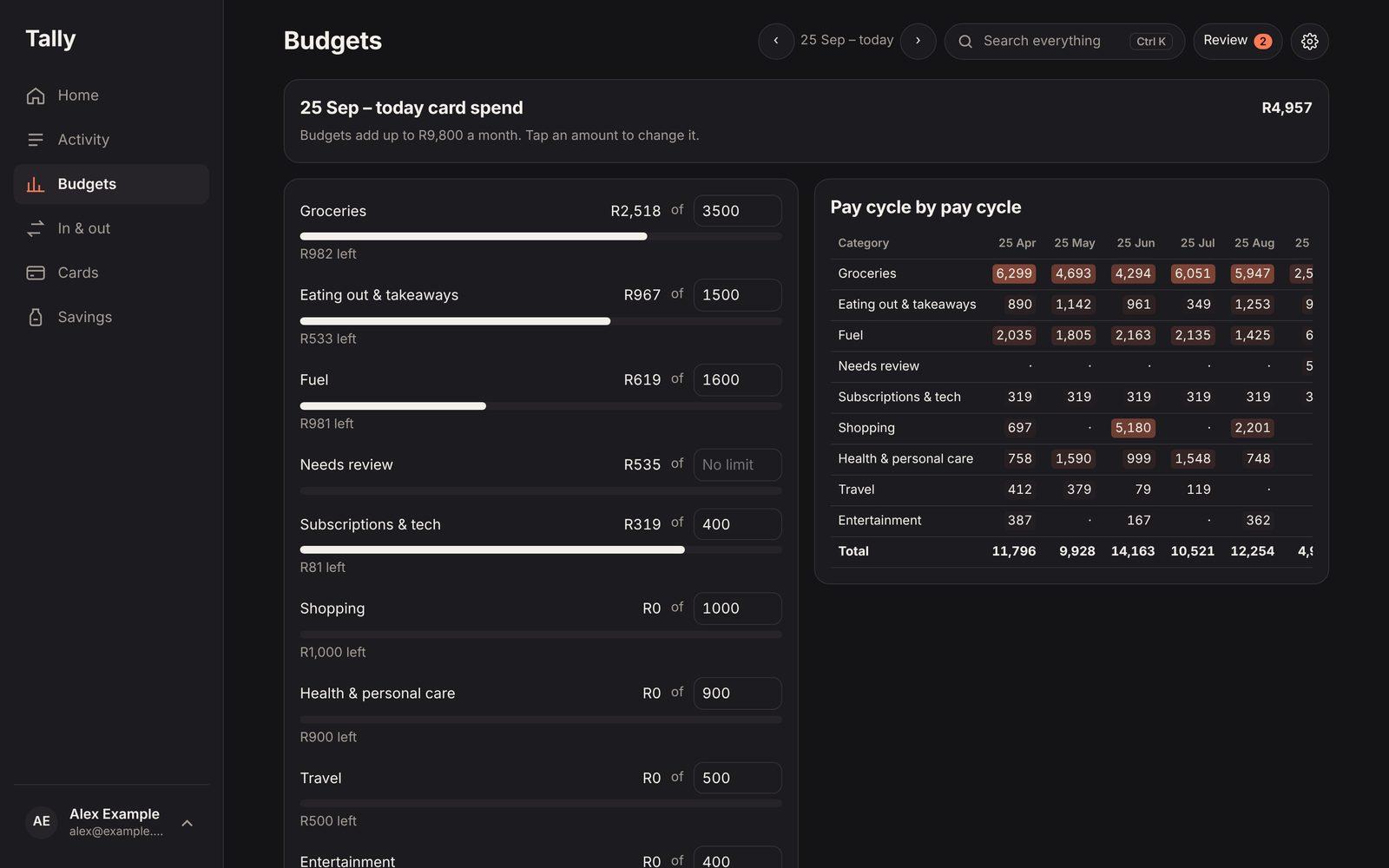This screenshot has width=1389, height=868.
Task: Click Groceries 25 Apr cell 6,299
Action: coord(1014,273)
